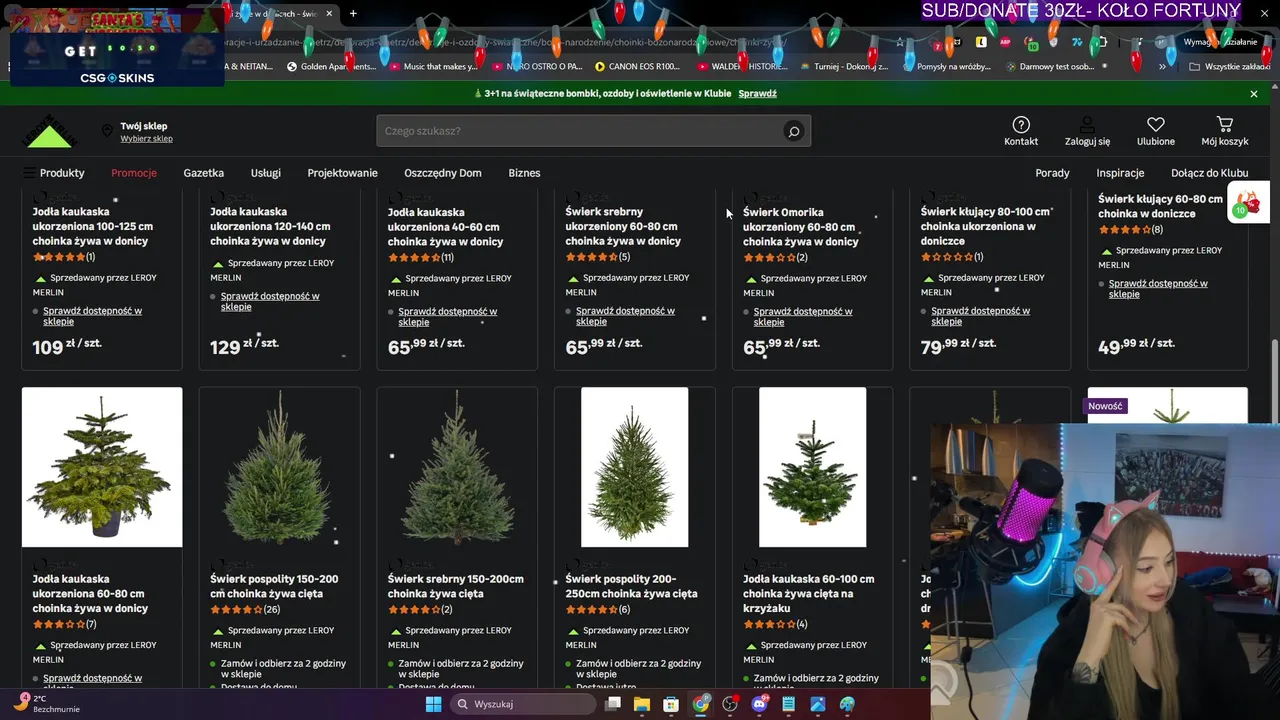Open Świerk kłujący 80-100 cm product title

(x=985, y=226)
